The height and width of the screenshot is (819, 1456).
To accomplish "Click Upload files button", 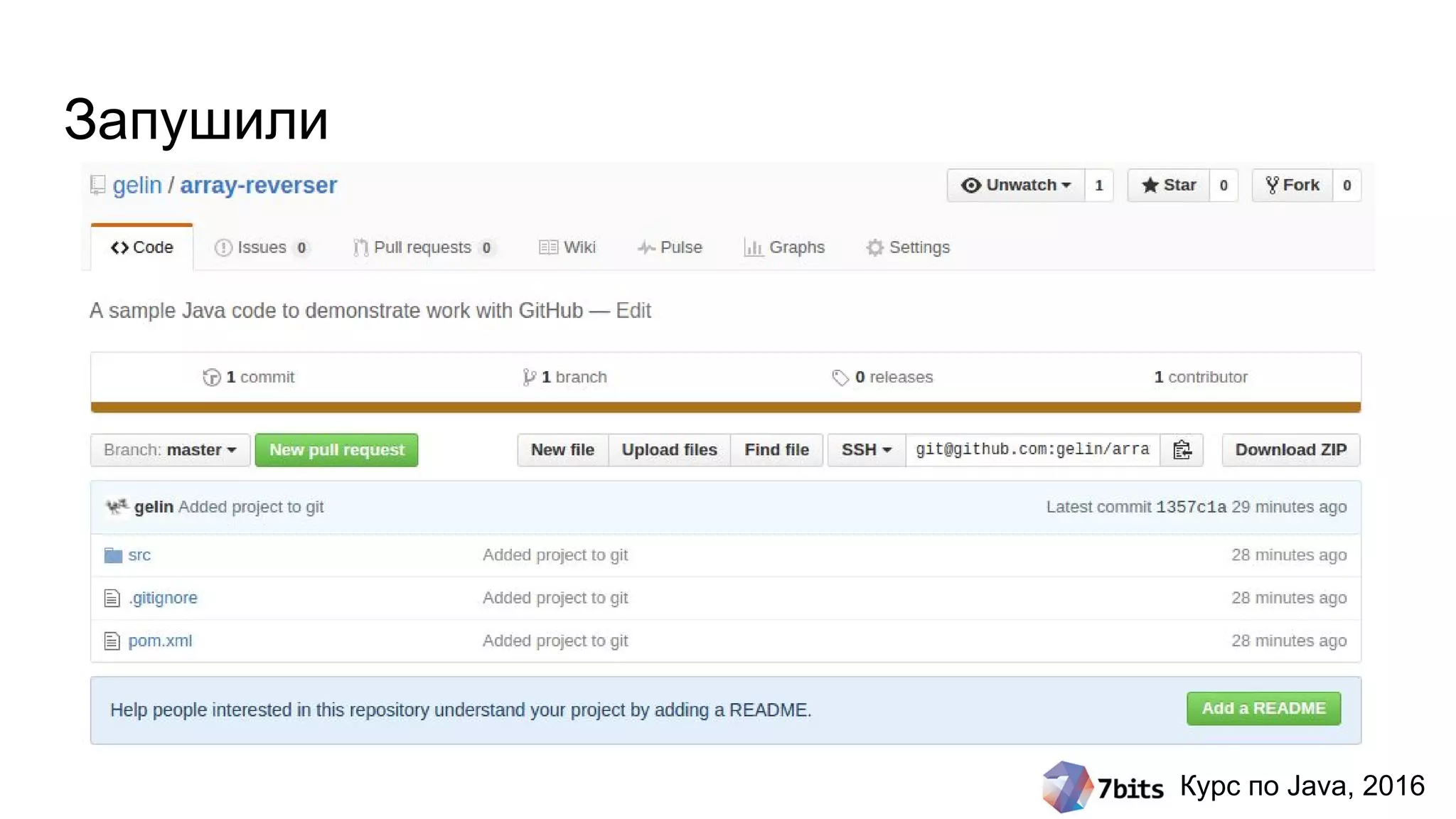I will click(669, 450).
